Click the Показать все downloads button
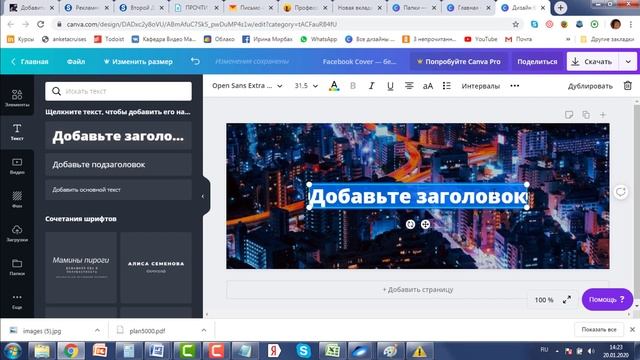The height and width of the screenshot is (360, 640). point(599,329)
